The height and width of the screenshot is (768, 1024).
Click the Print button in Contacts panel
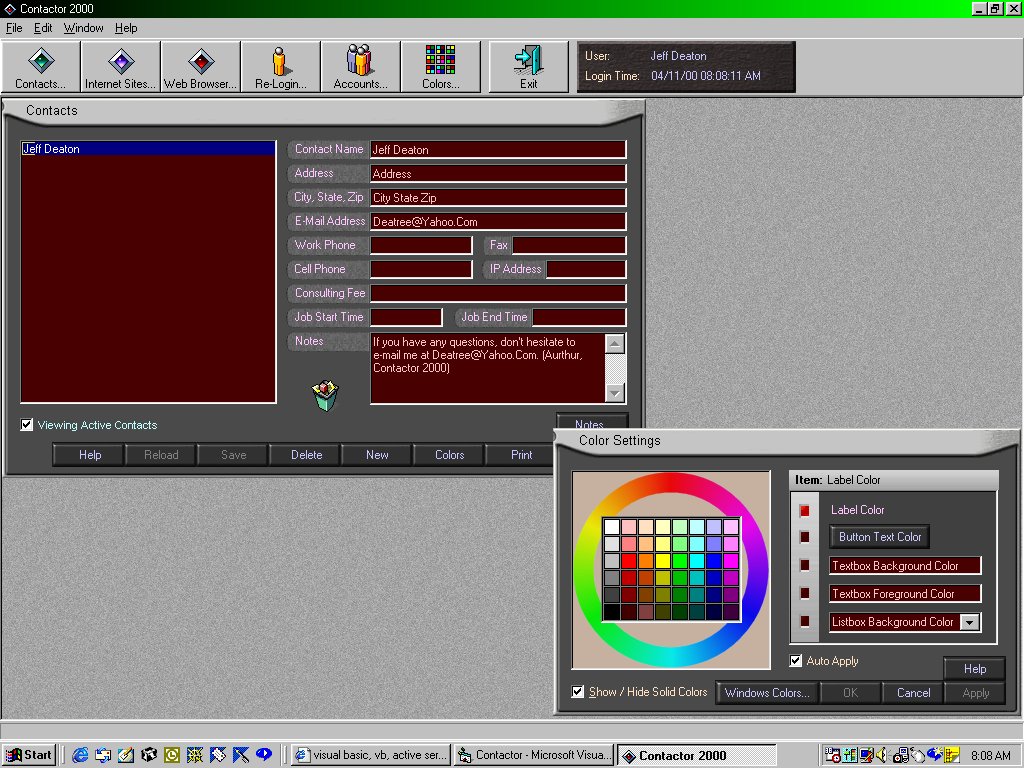coord(520,455)
